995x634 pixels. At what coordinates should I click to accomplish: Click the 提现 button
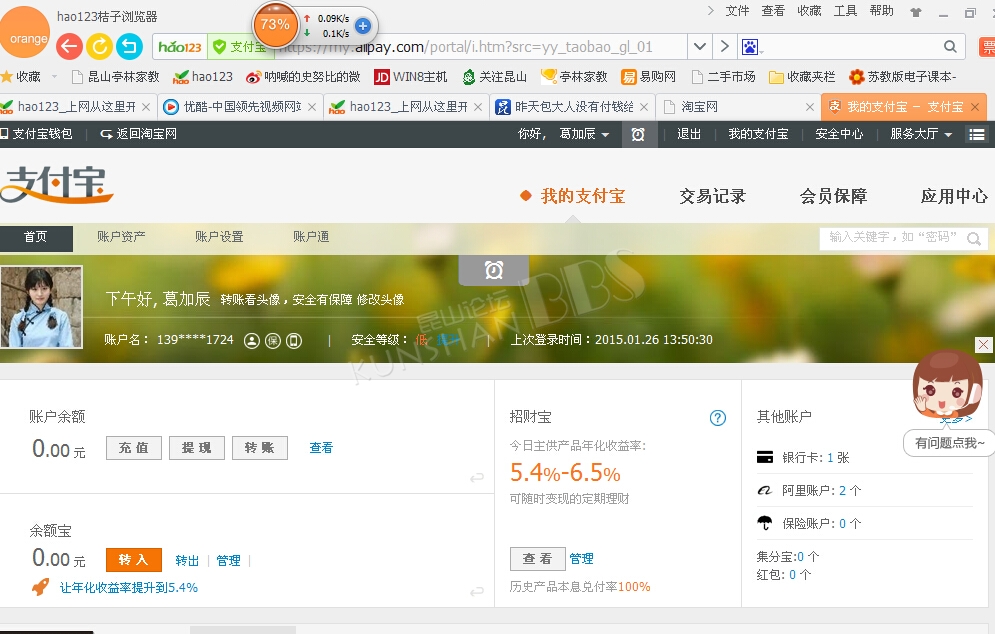click(x=197, y=448)
